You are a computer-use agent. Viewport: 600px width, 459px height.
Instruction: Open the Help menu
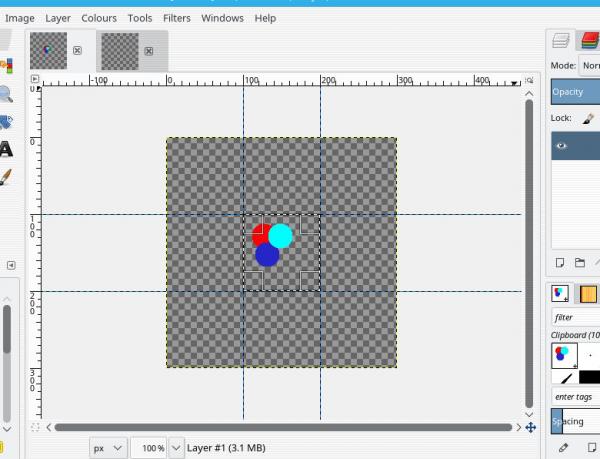pos(265,18)
